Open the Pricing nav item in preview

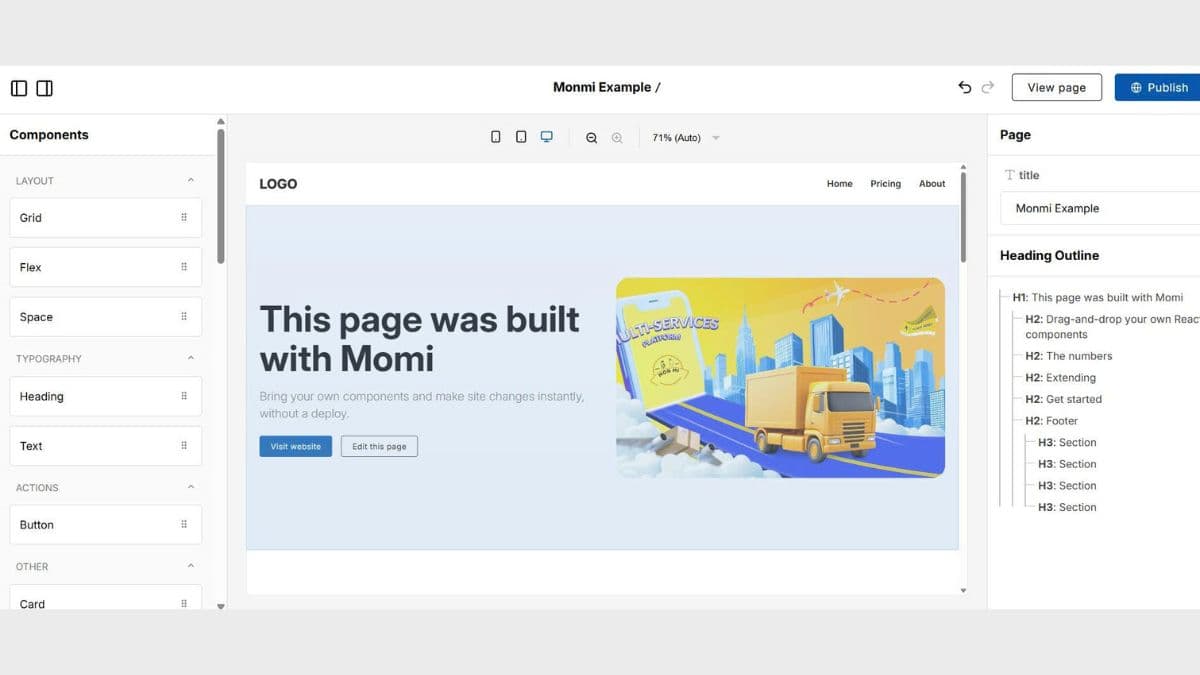click(885, 184)
